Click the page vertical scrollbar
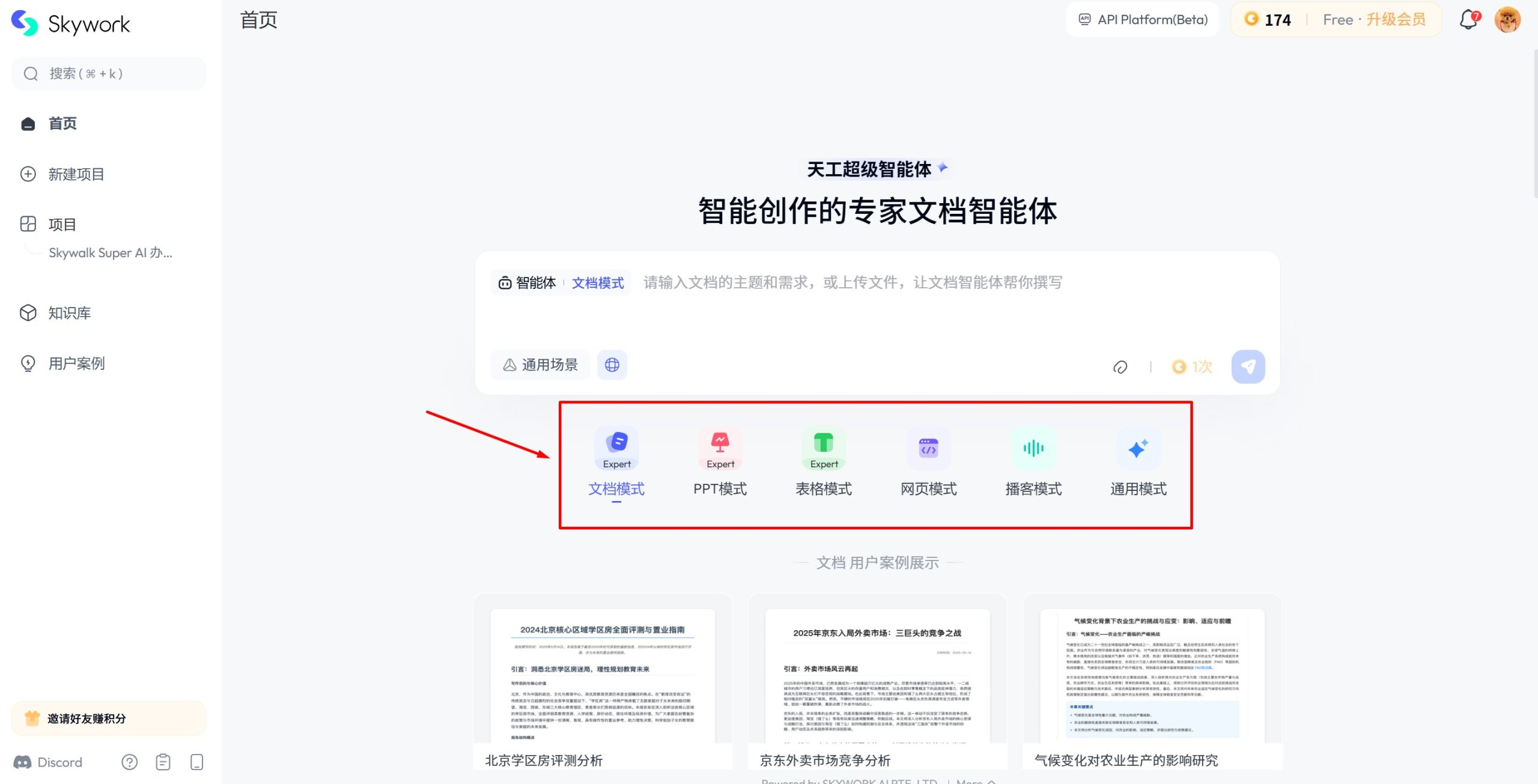The height and width of the screenshot is (784, 1538). pyautogui.click(x=1535, y=123)
